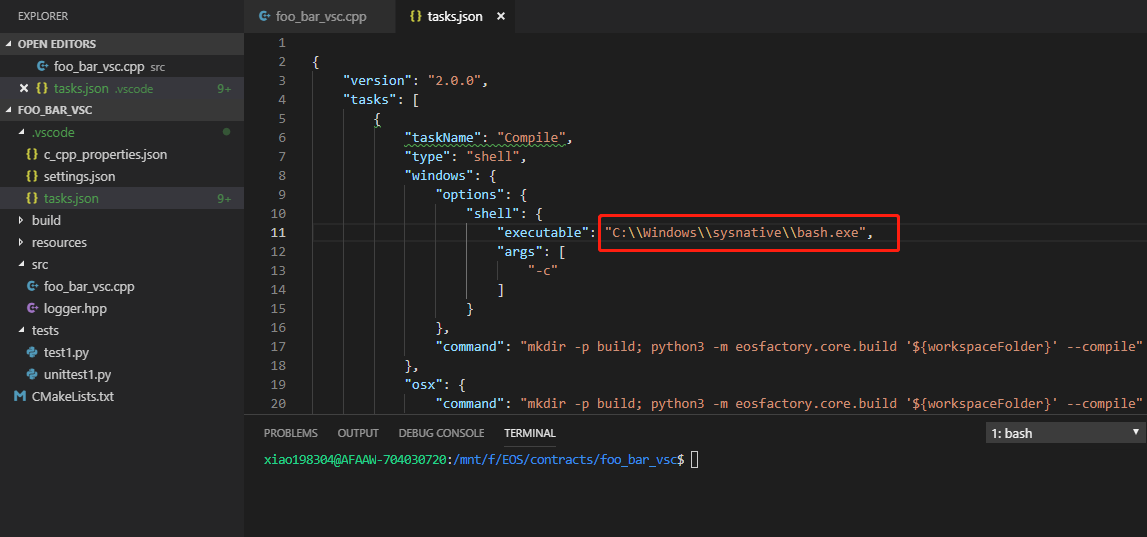Click the header file icon beside logger.hpp
Image resolution: width=1147 pixels, height=537 pixels.
(31, 308)
